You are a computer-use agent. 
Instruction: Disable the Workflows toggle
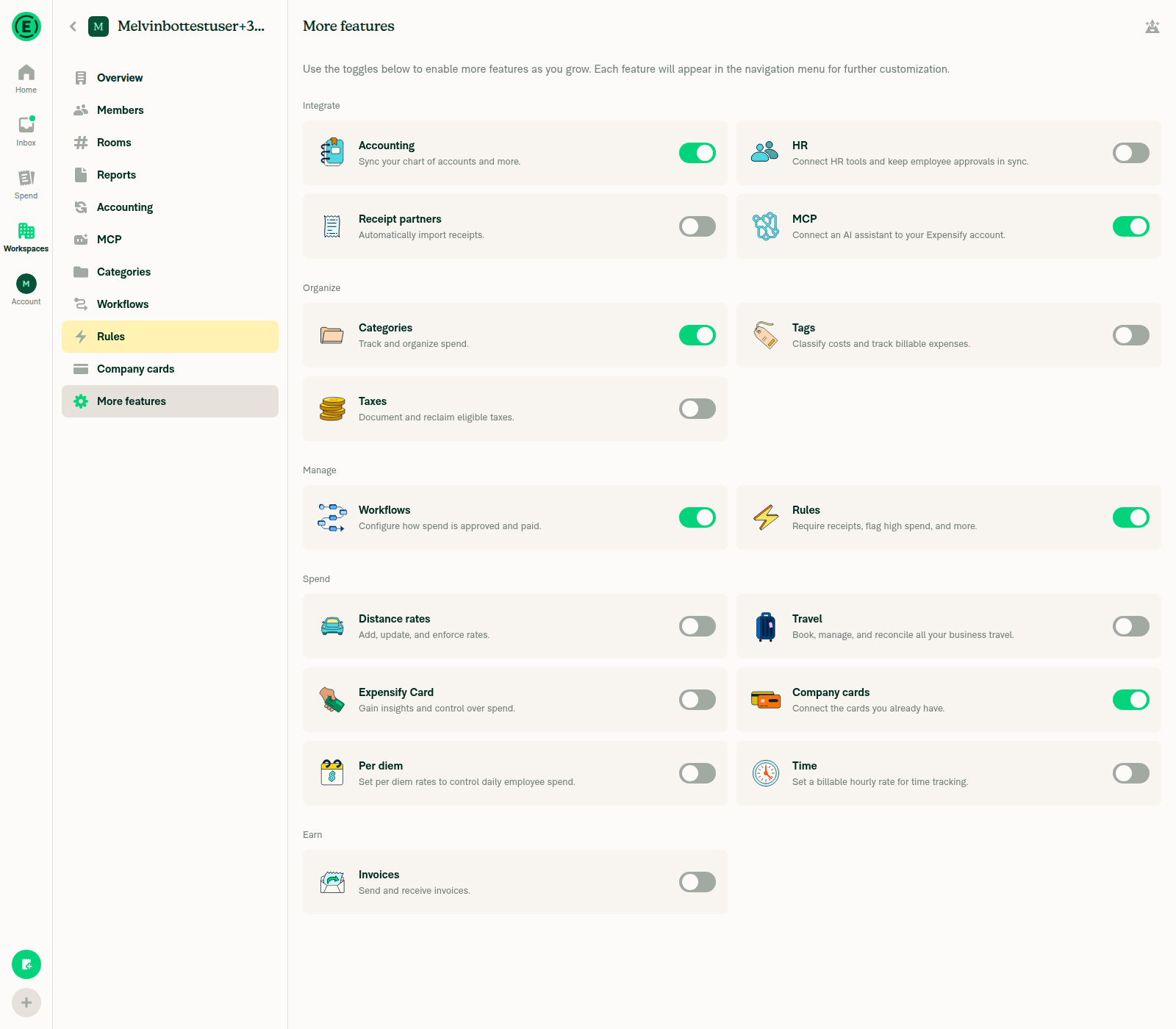698,517
